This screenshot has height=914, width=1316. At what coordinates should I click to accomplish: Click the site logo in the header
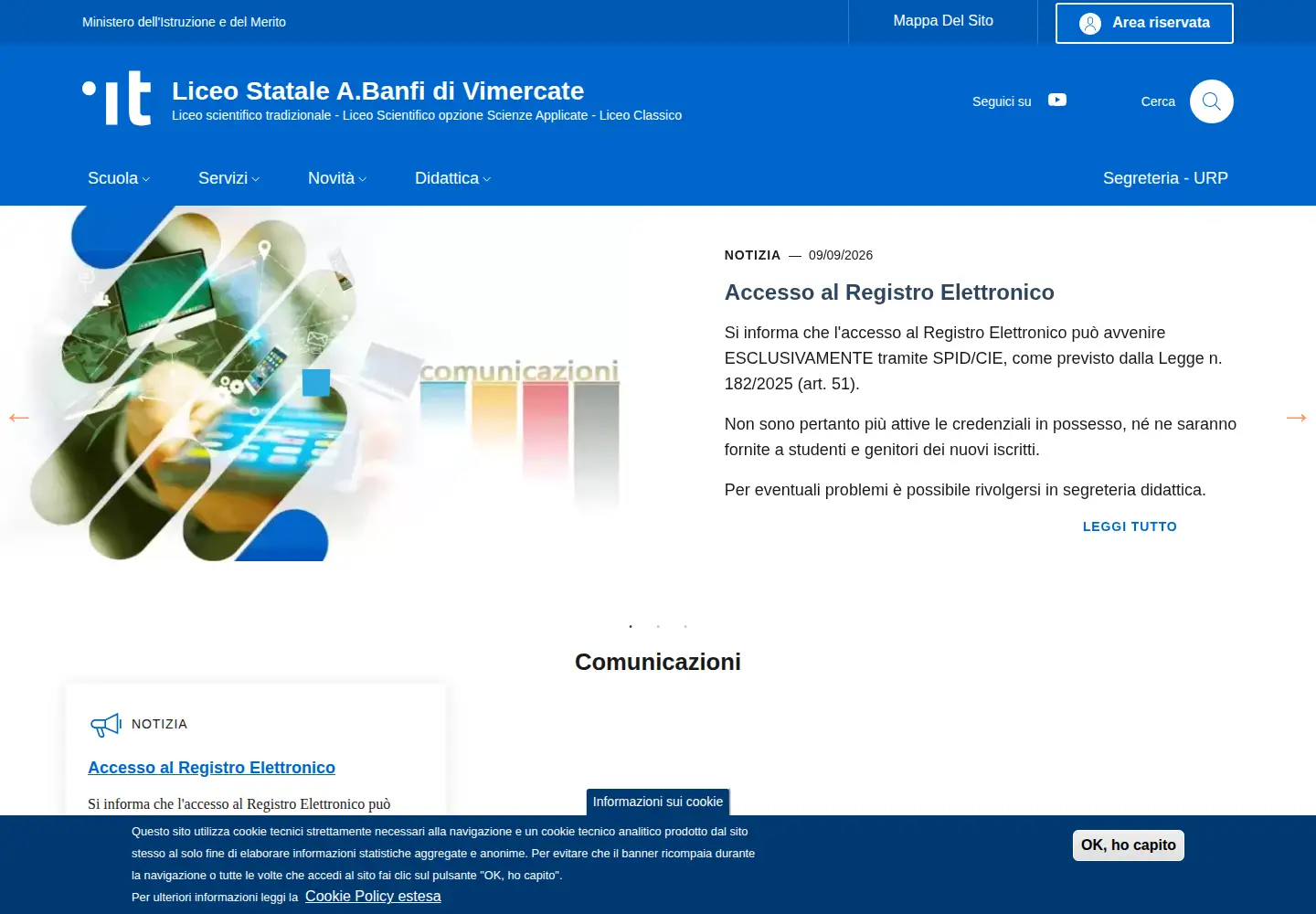pos(117,98)
